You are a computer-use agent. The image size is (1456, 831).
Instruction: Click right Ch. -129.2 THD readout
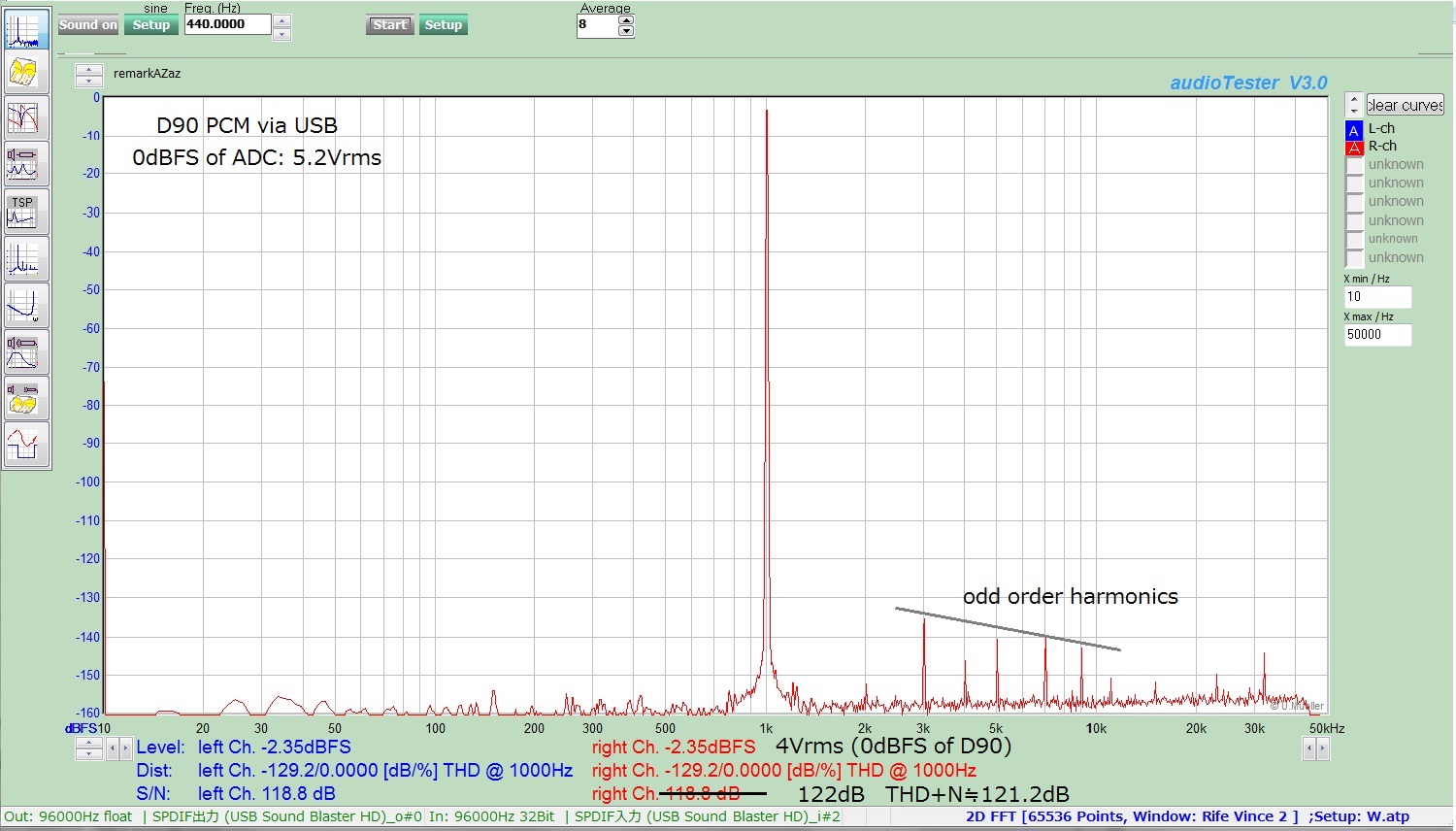click(x=784, y=771)
